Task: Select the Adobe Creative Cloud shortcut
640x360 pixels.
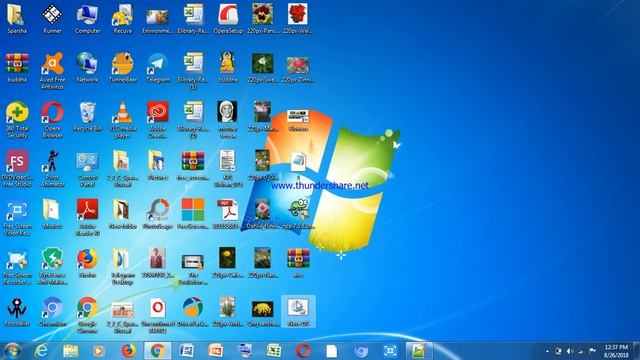Action: click(x=158, y=120)
